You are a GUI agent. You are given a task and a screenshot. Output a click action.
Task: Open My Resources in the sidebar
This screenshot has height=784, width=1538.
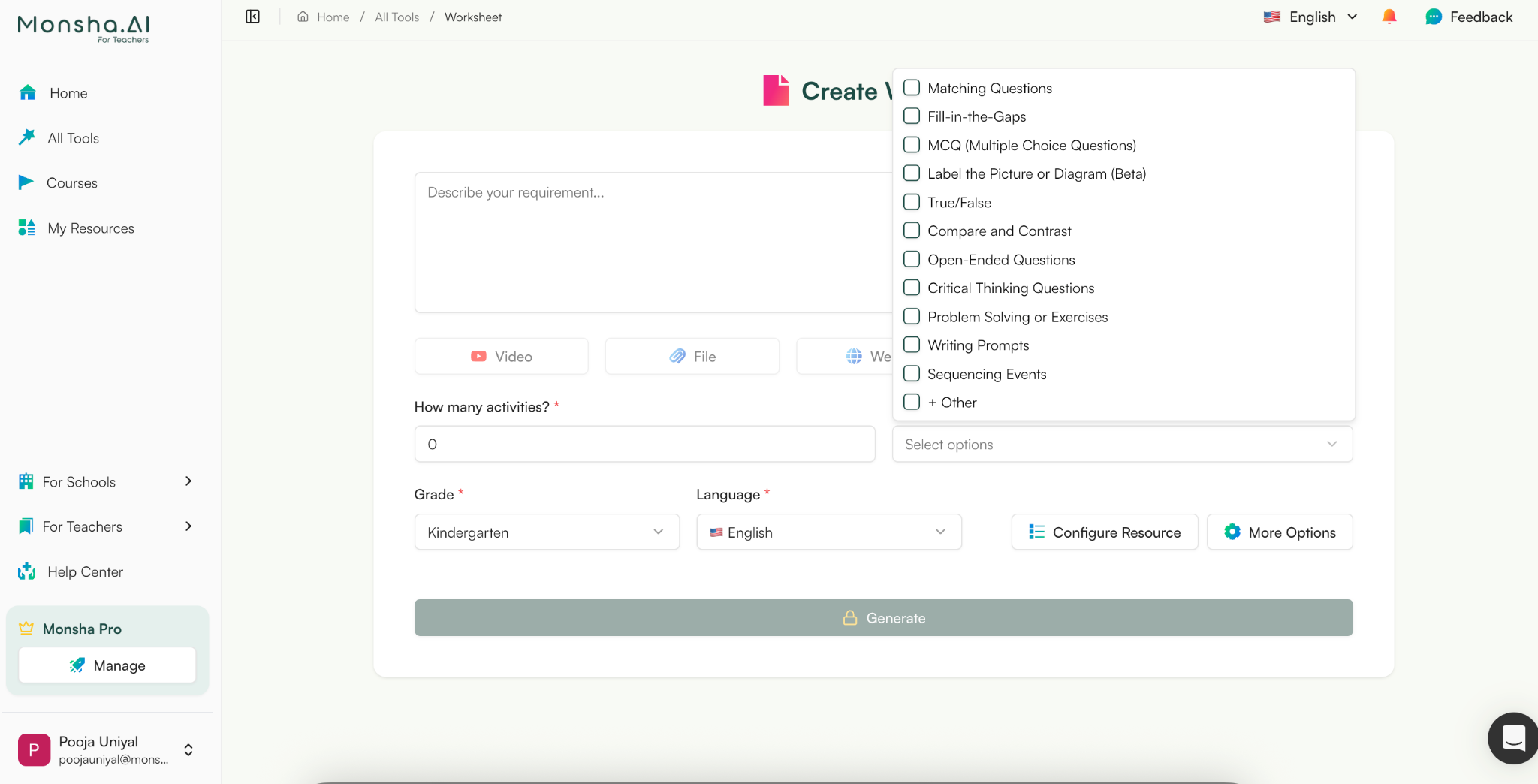pyautogui.click(x=90, y=228)
